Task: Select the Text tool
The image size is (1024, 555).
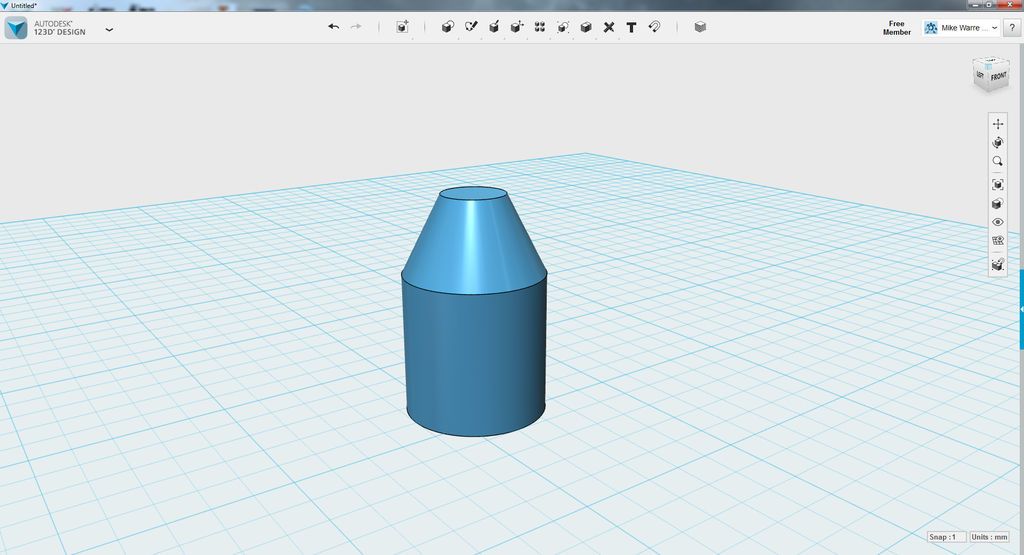Action: pos(632,27)
